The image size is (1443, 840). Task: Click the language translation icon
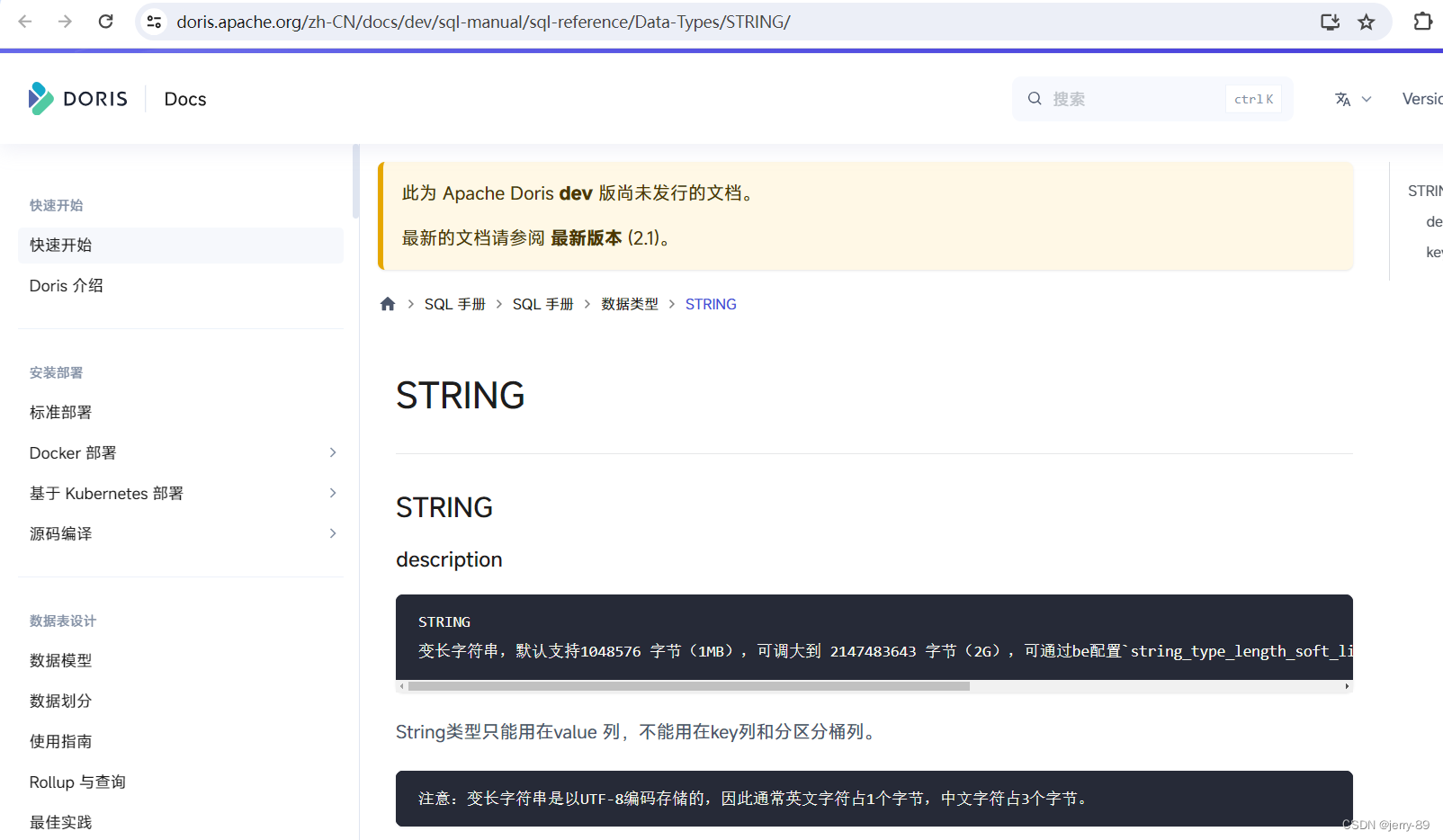click(1342, 98)
